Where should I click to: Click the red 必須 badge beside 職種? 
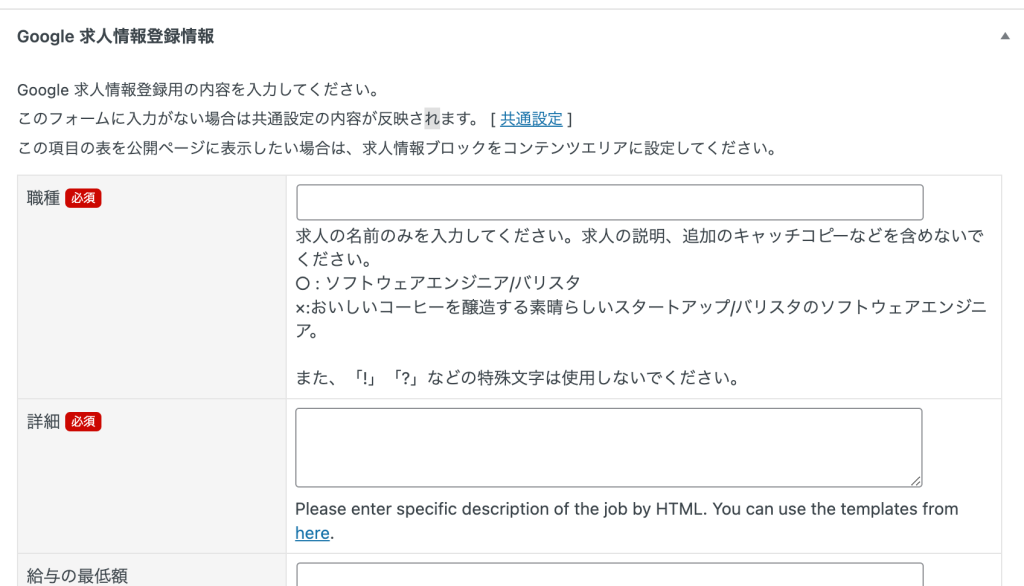click(x=83, y=198)
